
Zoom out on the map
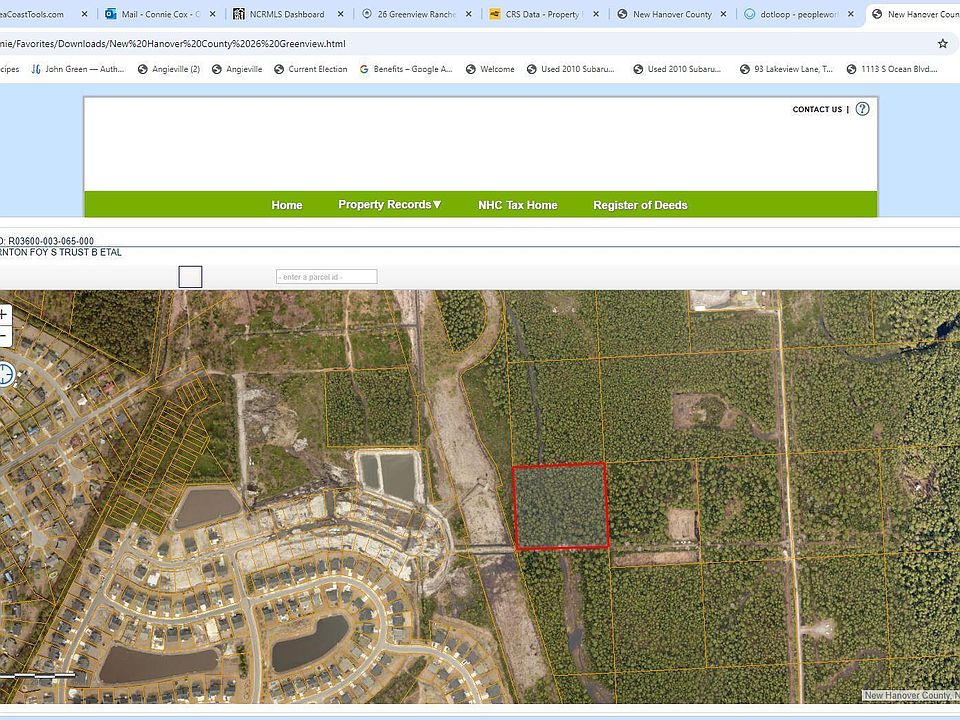click(3, 336)
